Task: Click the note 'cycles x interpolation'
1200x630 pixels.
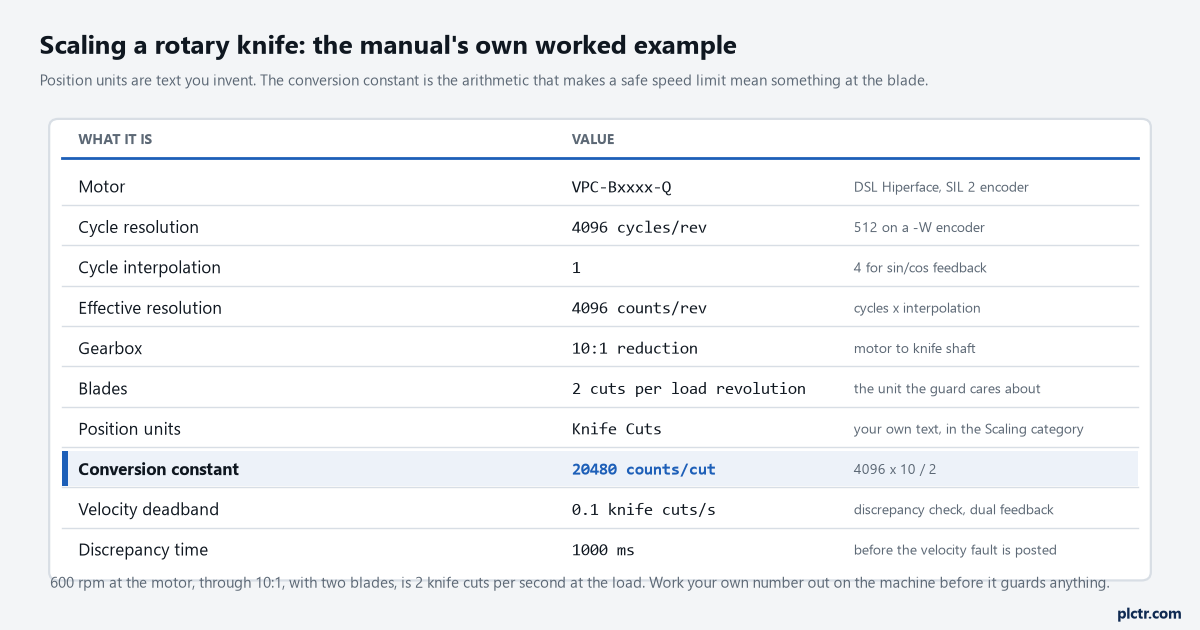Action: tap(917, 308)
